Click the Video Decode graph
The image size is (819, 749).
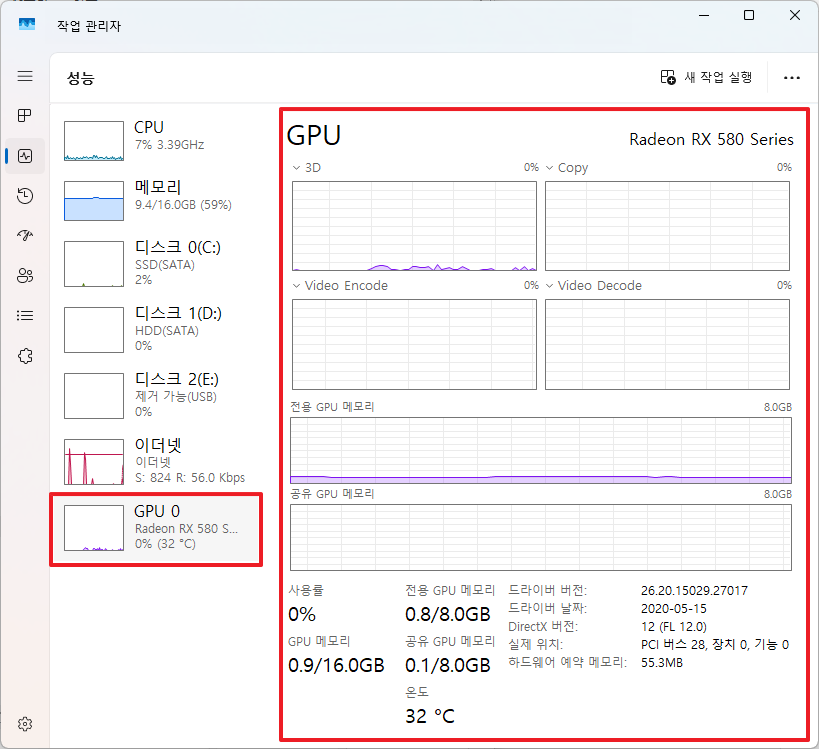tap(668, 344)
